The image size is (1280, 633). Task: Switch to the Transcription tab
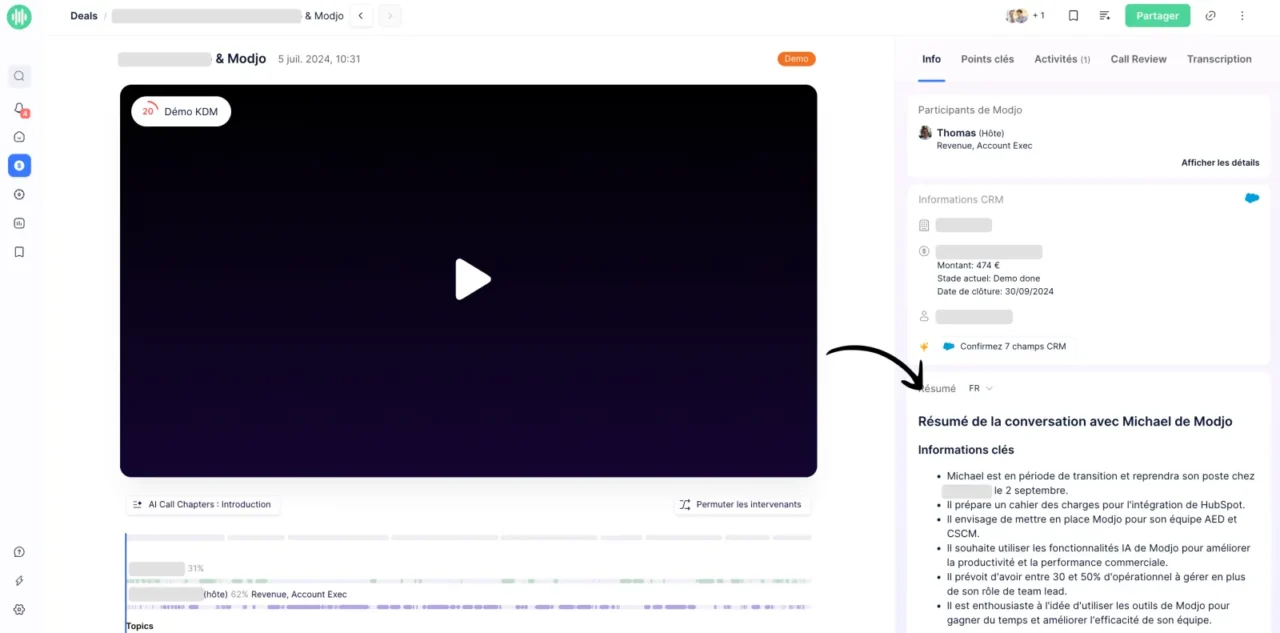[1219, 59]
